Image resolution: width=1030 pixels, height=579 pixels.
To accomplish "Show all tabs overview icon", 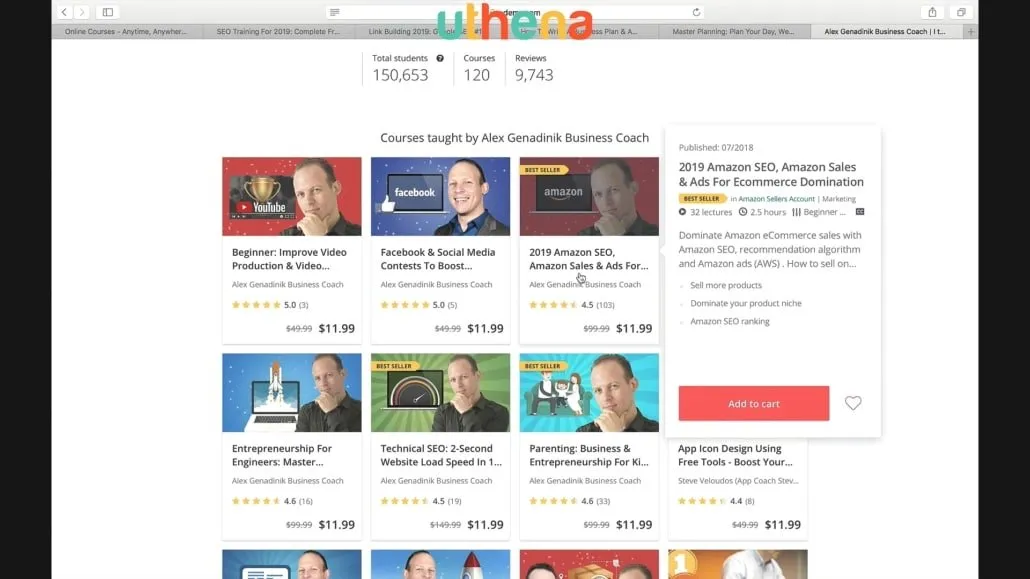I will point(961,12).
